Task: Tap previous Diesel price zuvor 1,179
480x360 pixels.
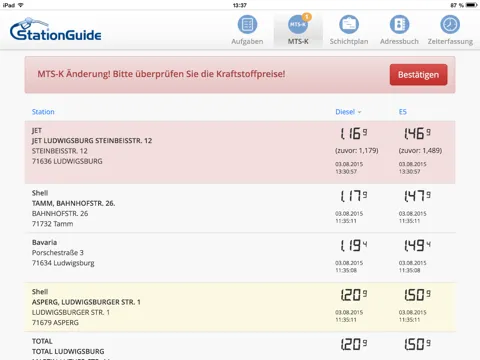Action: click(x=357, y=151)
